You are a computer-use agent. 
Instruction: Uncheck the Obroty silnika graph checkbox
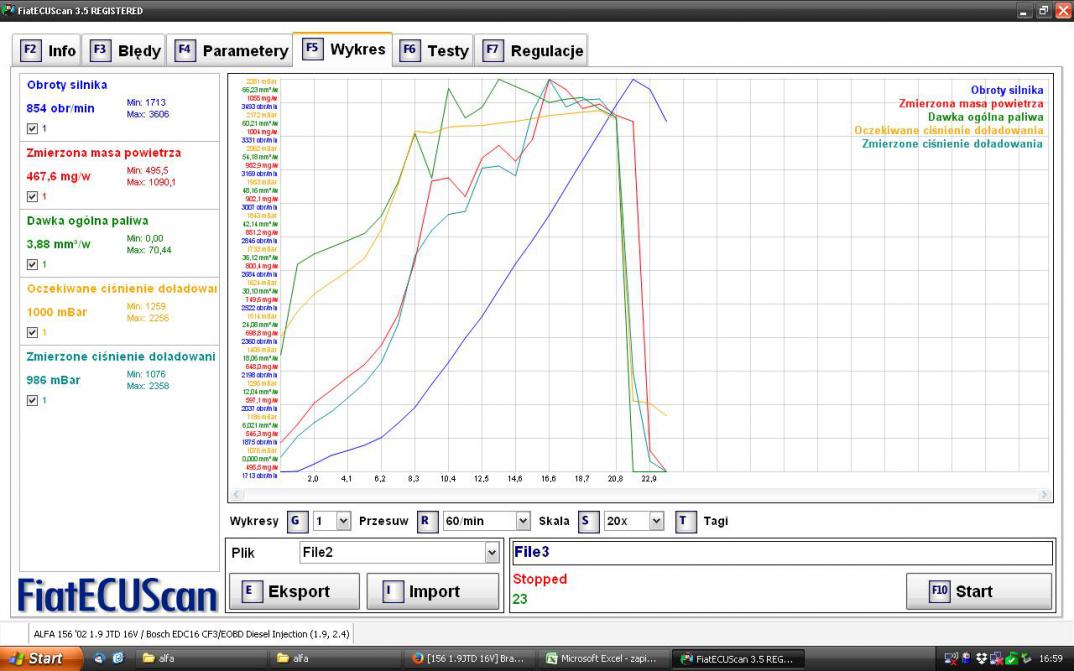click(x=32, y=129)
